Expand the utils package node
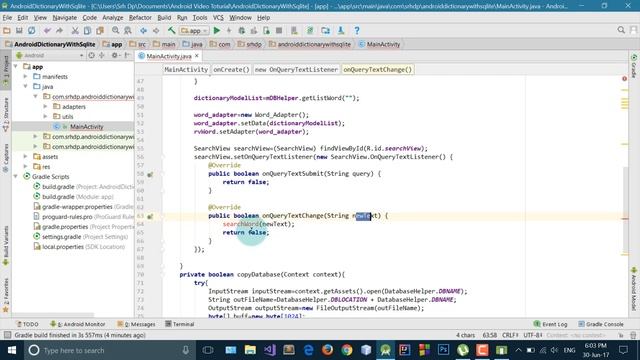The width and height of the screenshot is (640, 360). coord(45,117)
